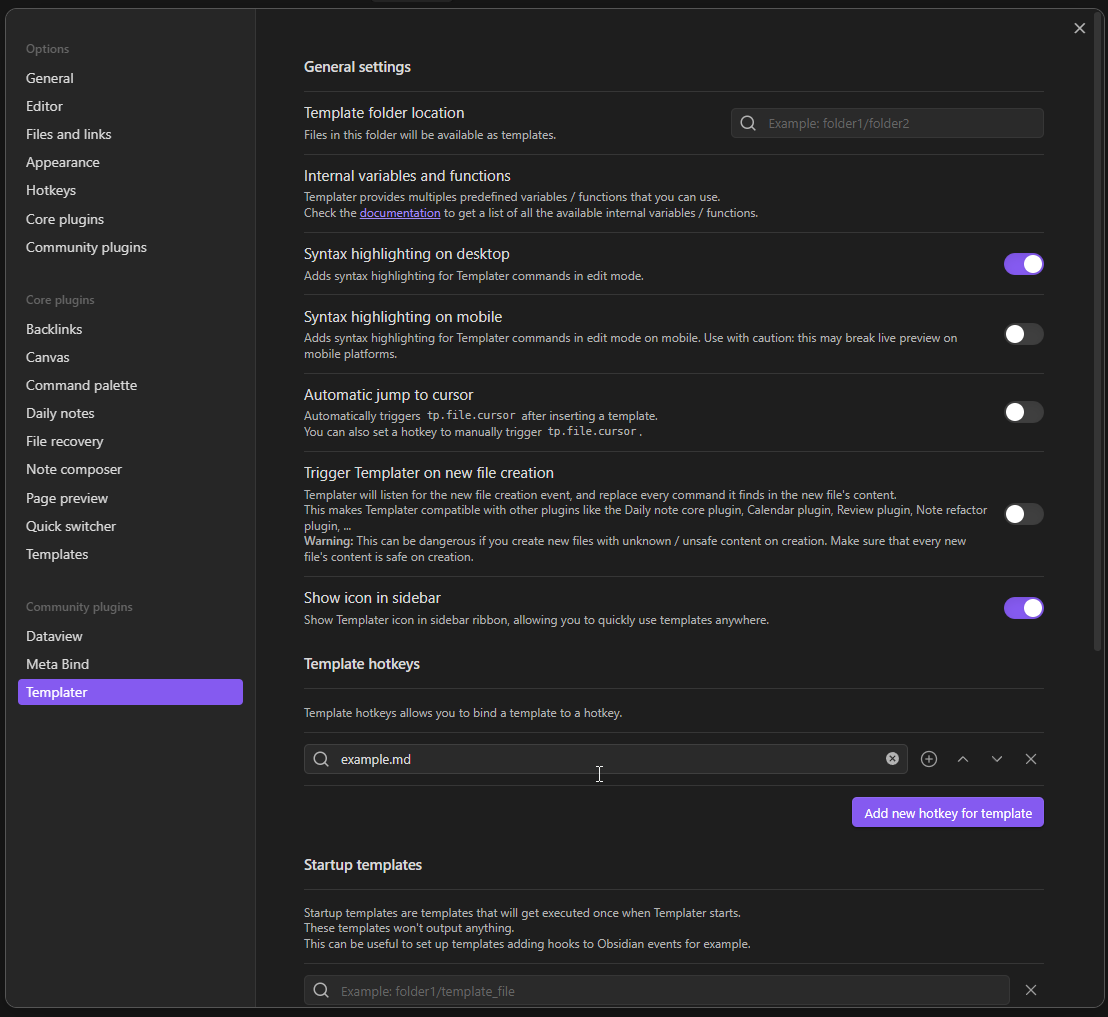Remove the example.md hotkey entry
Viewport: 1108px width, 1017px height.
point(1031,759)
